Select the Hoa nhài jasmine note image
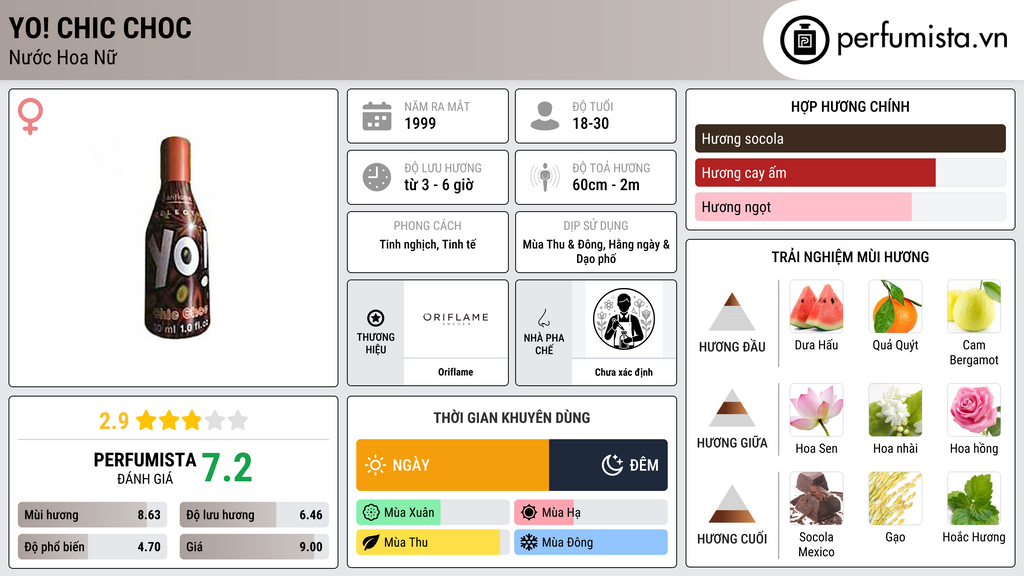Screen dimensions: 1024x576 point(895,410)
